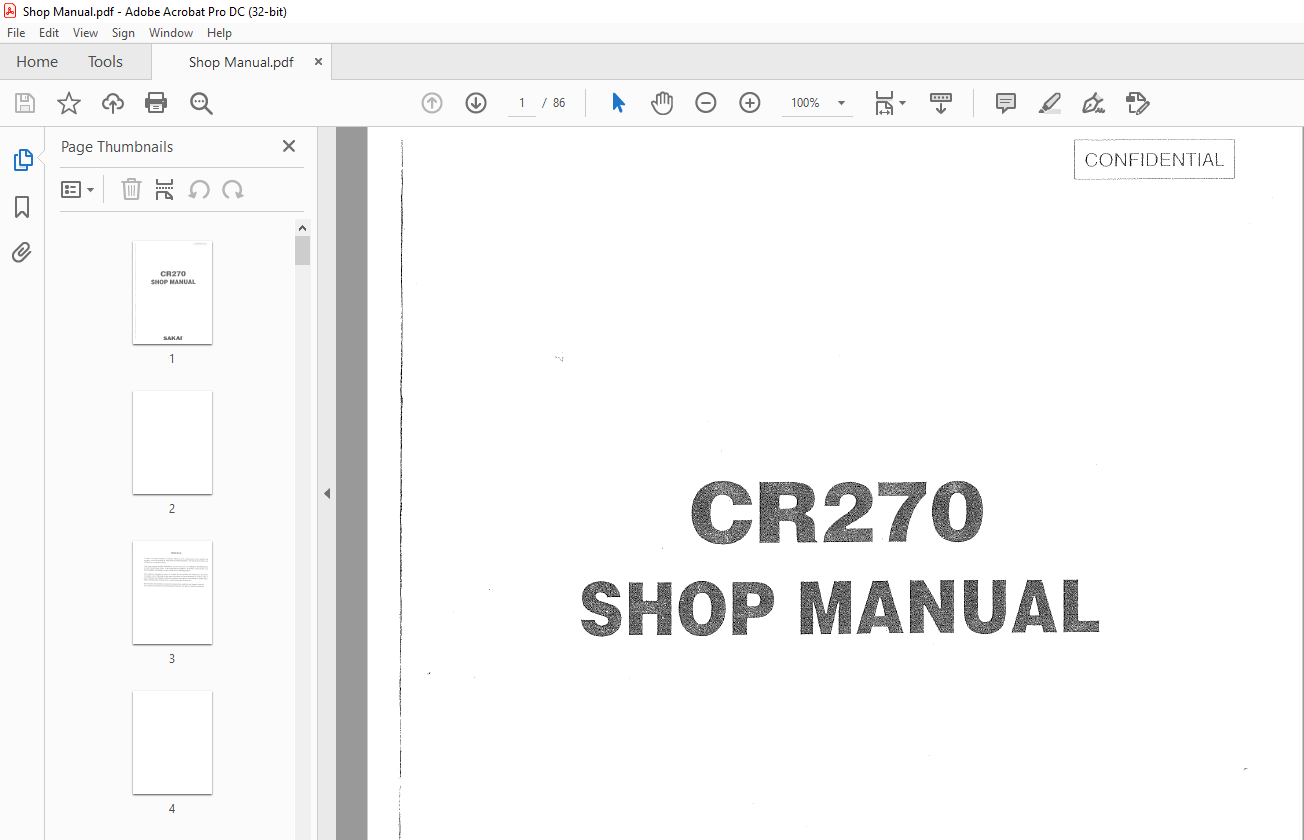Open the zoom level dropdown arrow

point(841,103)
